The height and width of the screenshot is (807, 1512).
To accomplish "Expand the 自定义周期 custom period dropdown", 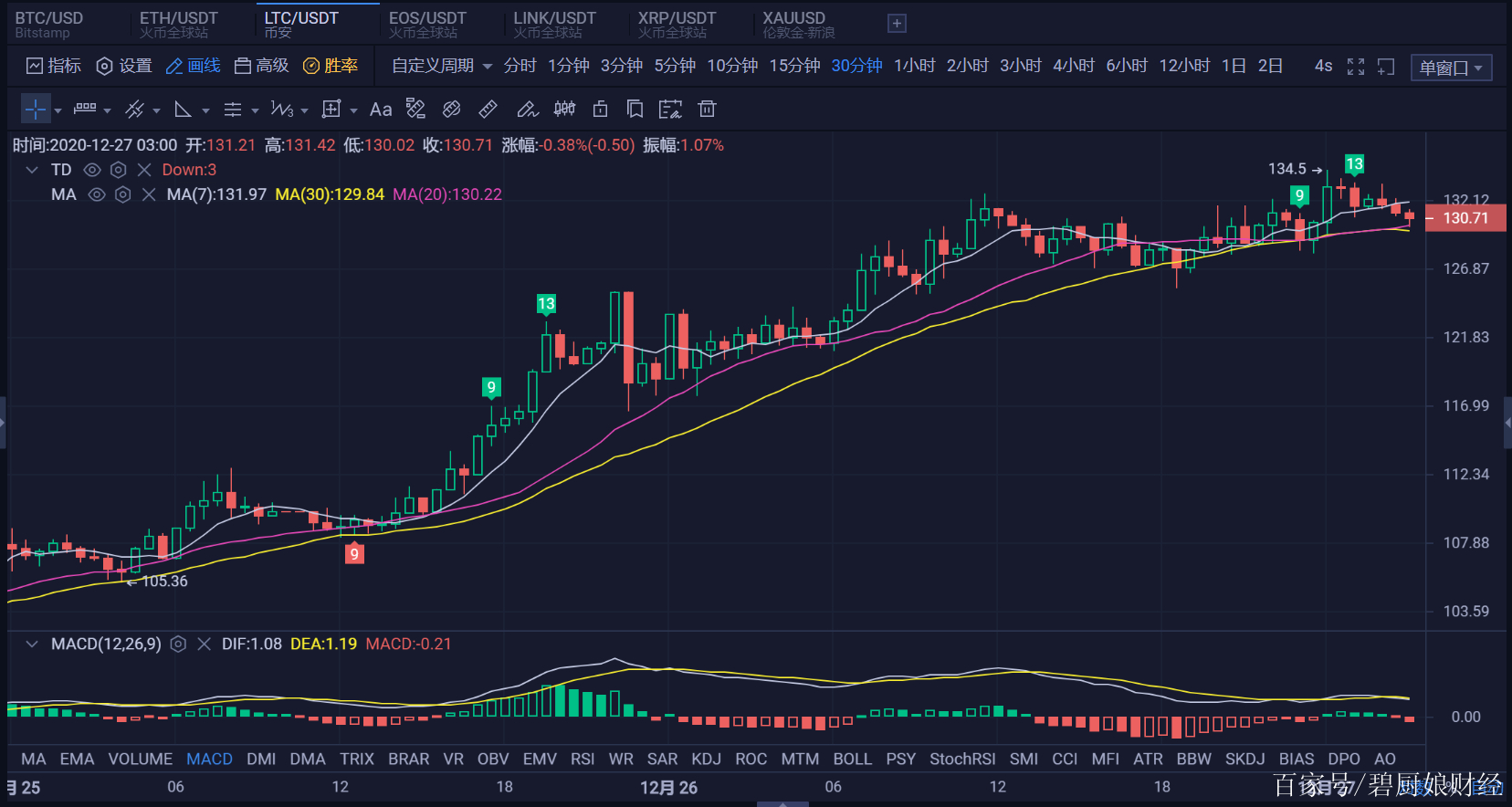I will pos(441,66).
